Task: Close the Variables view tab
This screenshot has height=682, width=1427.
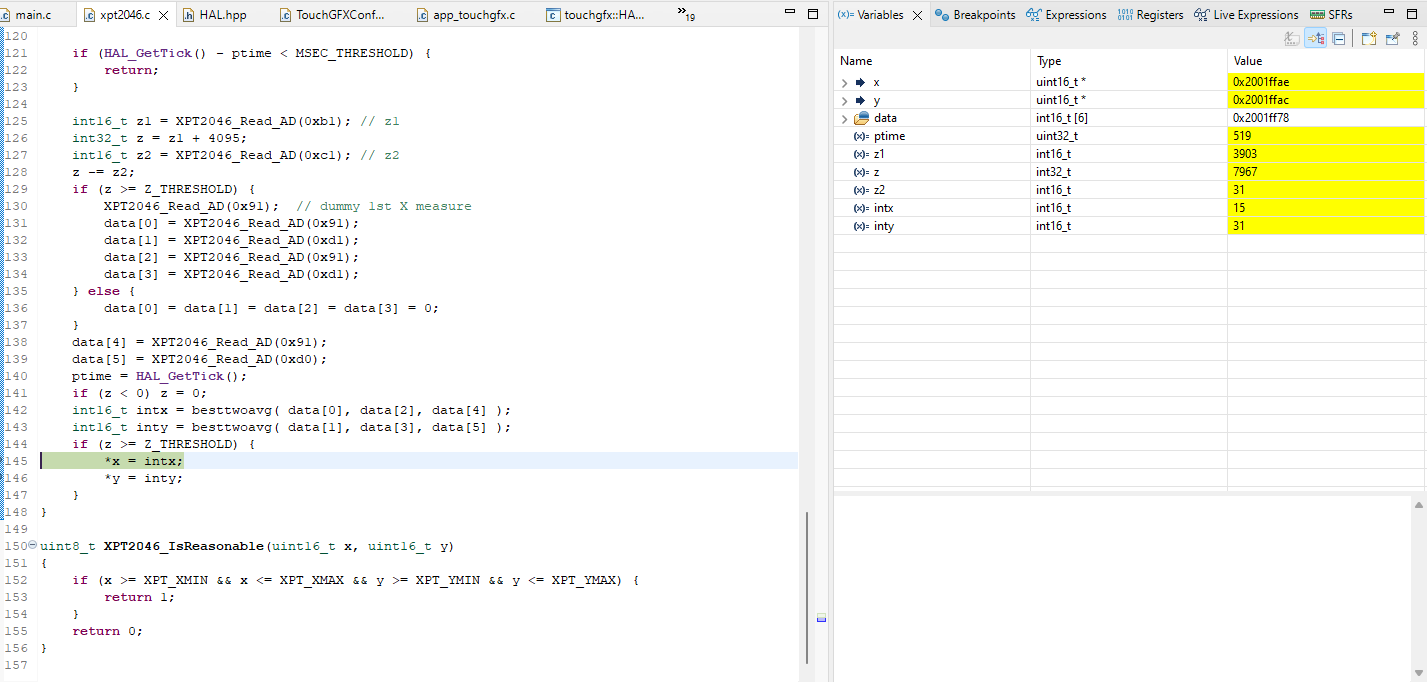Action: coord(917,15)
